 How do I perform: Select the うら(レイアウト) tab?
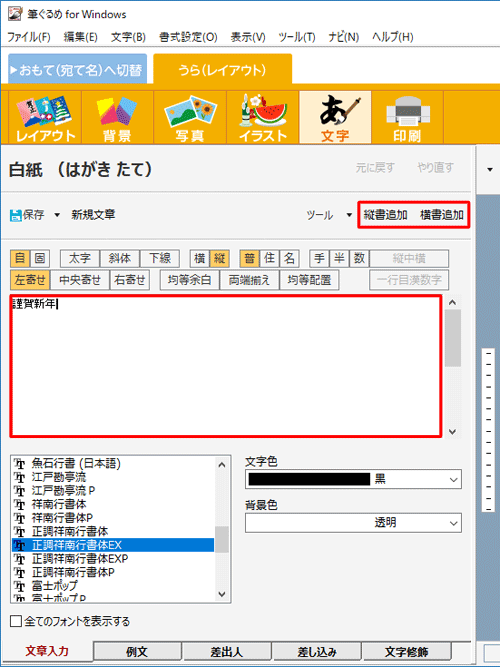223,69
